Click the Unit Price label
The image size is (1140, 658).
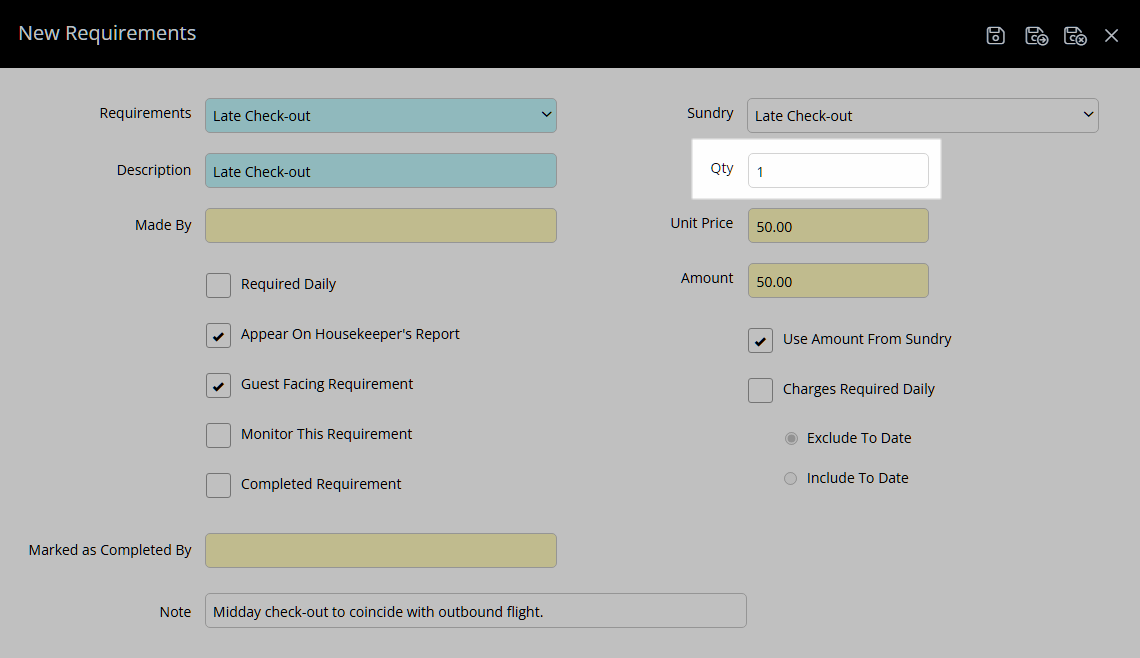702,223
